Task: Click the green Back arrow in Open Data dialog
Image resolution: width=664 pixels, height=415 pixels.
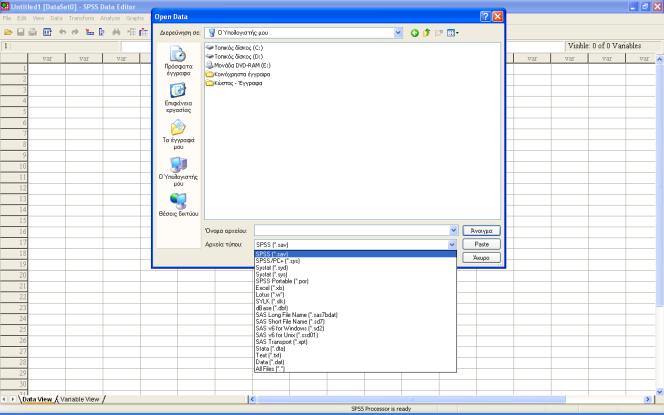Action: click(415, 33)
